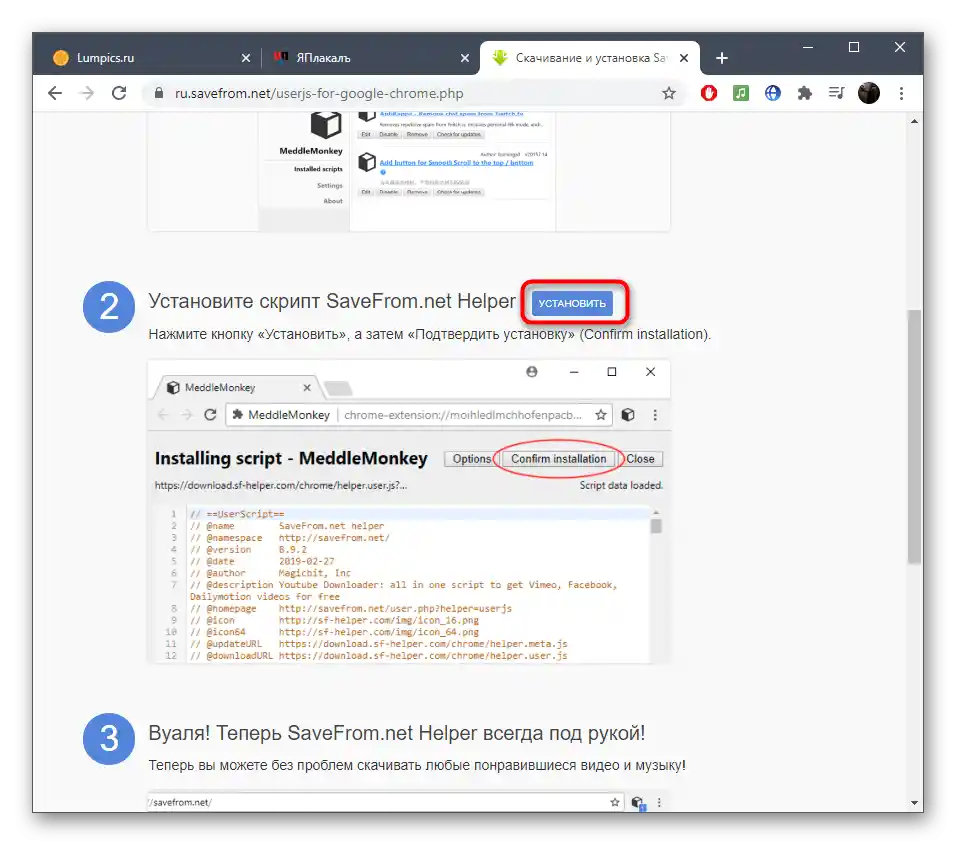Open the Chrome profile avatar
This screenshot has width=956, height=845.
point(869,93)
